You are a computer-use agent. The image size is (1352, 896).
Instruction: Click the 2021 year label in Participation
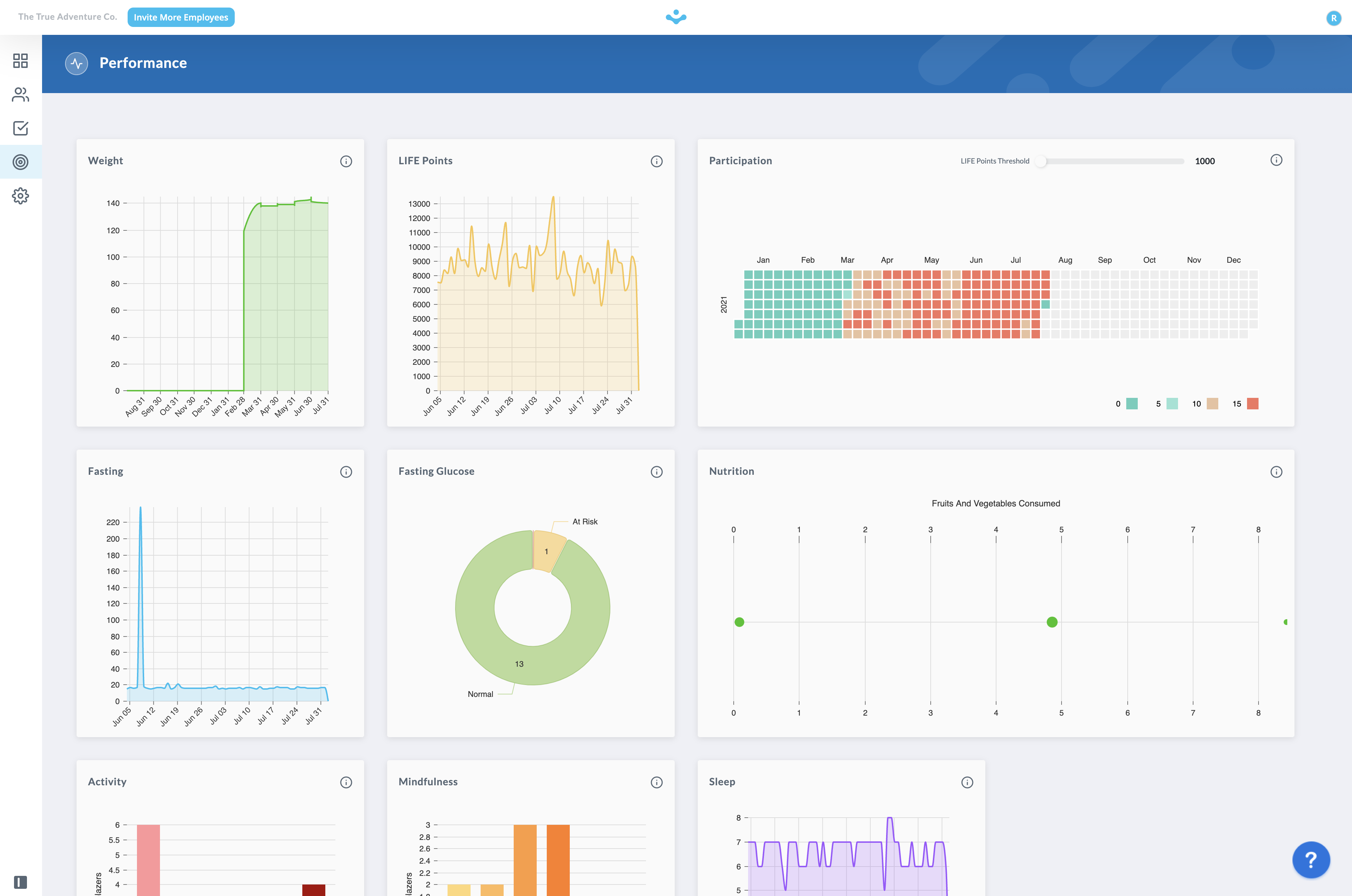tap(723, 304)
